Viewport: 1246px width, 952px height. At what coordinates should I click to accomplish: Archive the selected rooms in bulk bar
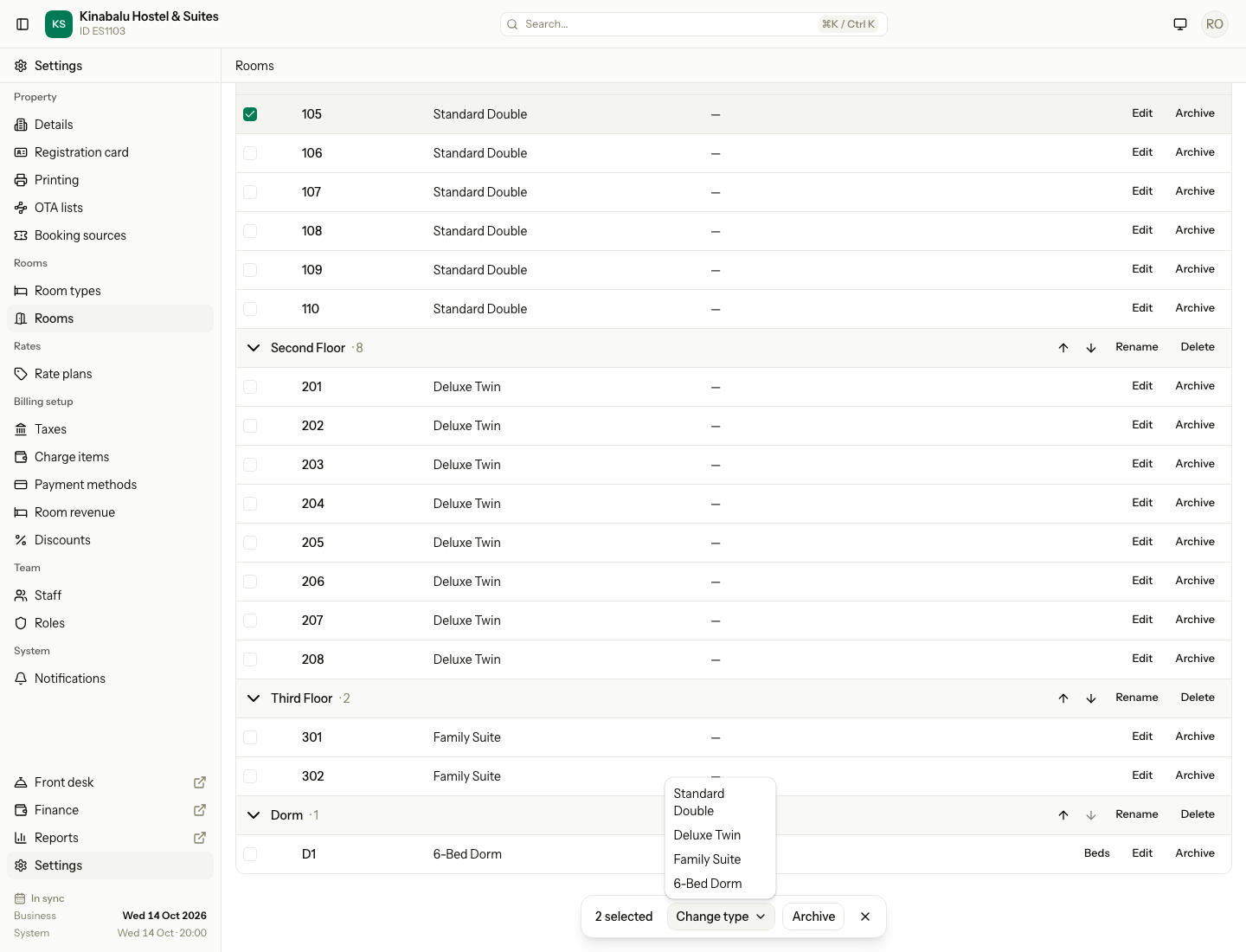813,917
